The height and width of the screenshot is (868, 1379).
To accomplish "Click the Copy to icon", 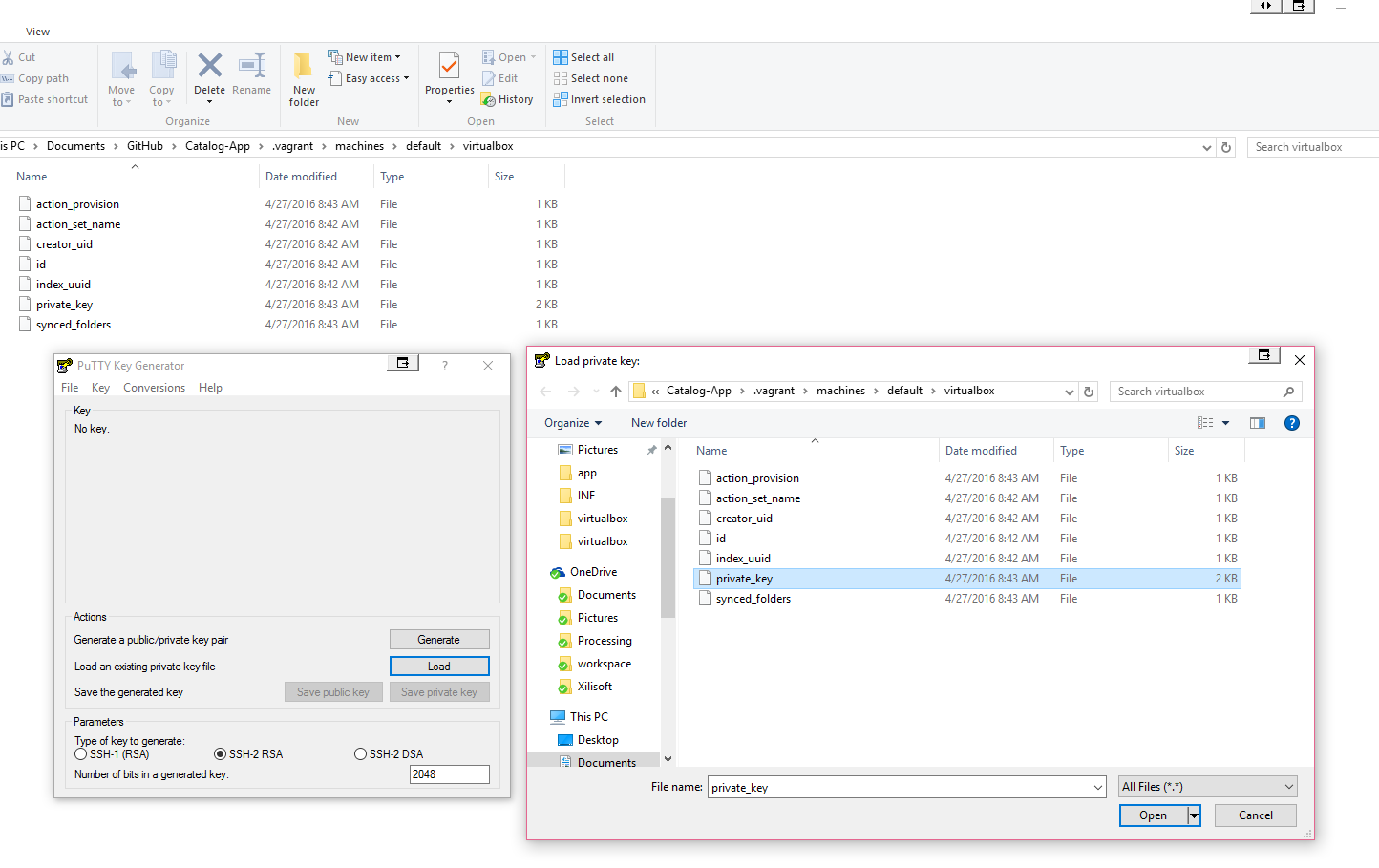I will pos(163,65).
